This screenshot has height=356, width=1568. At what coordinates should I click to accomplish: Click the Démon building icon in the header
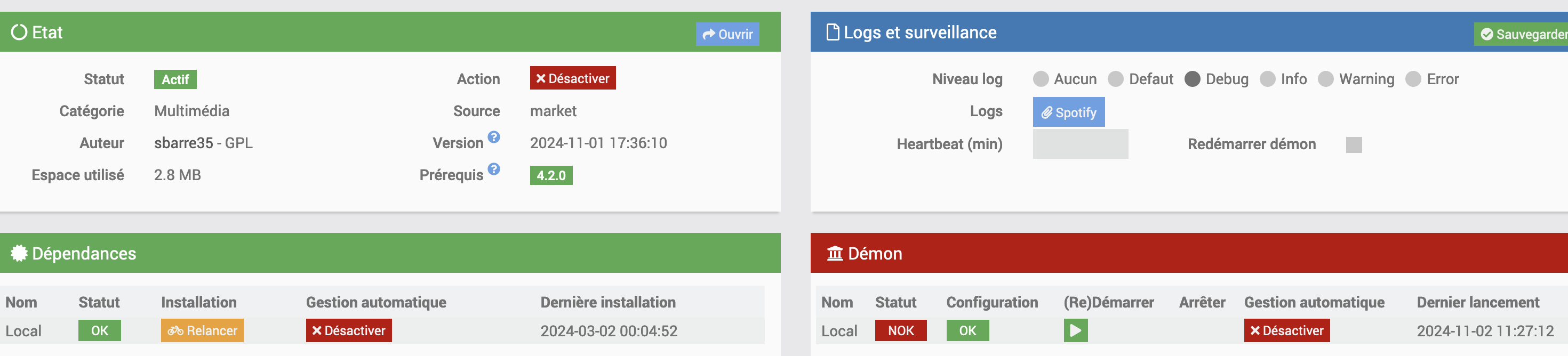click(835, 253)
